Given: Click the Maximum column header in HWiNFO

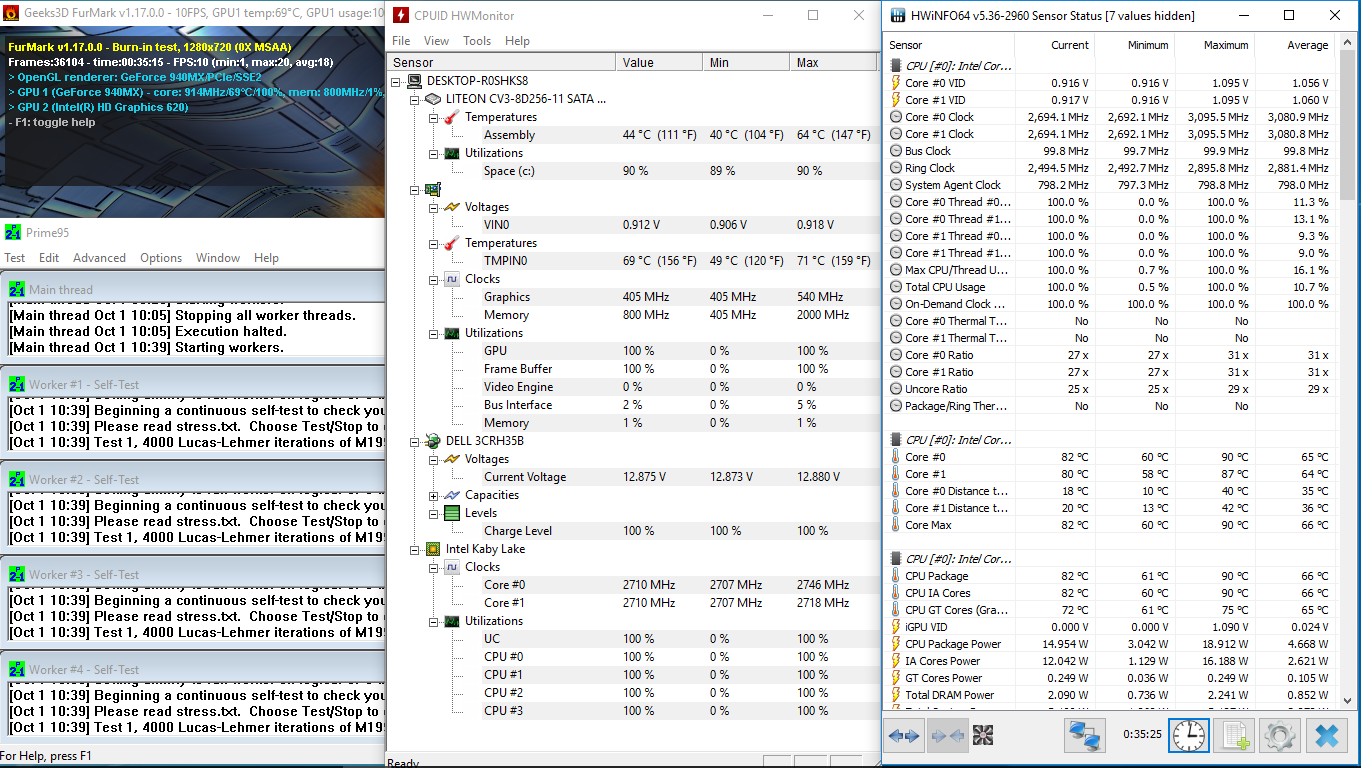Looking at the screenshot, I should pyautogui.click(x=1214, y=45).
